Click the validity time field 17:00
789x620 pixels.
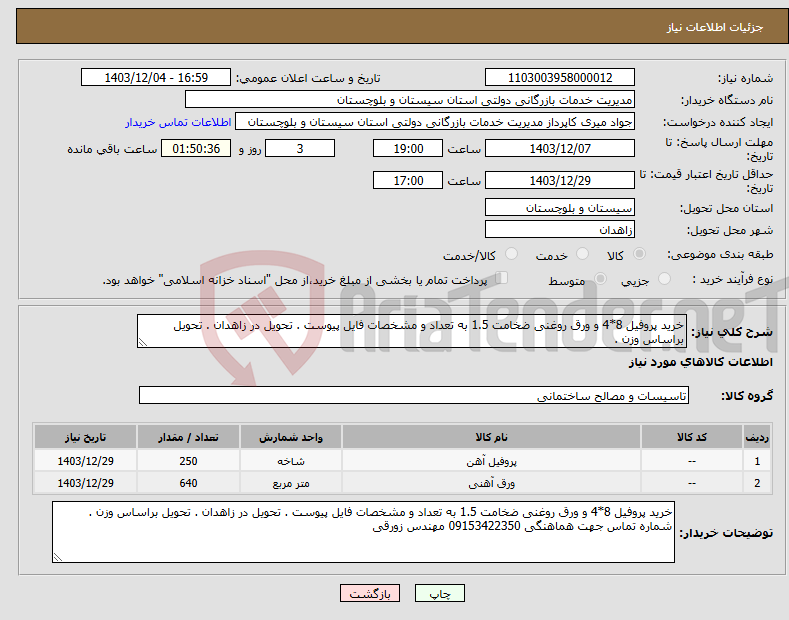tap(408, 180)
